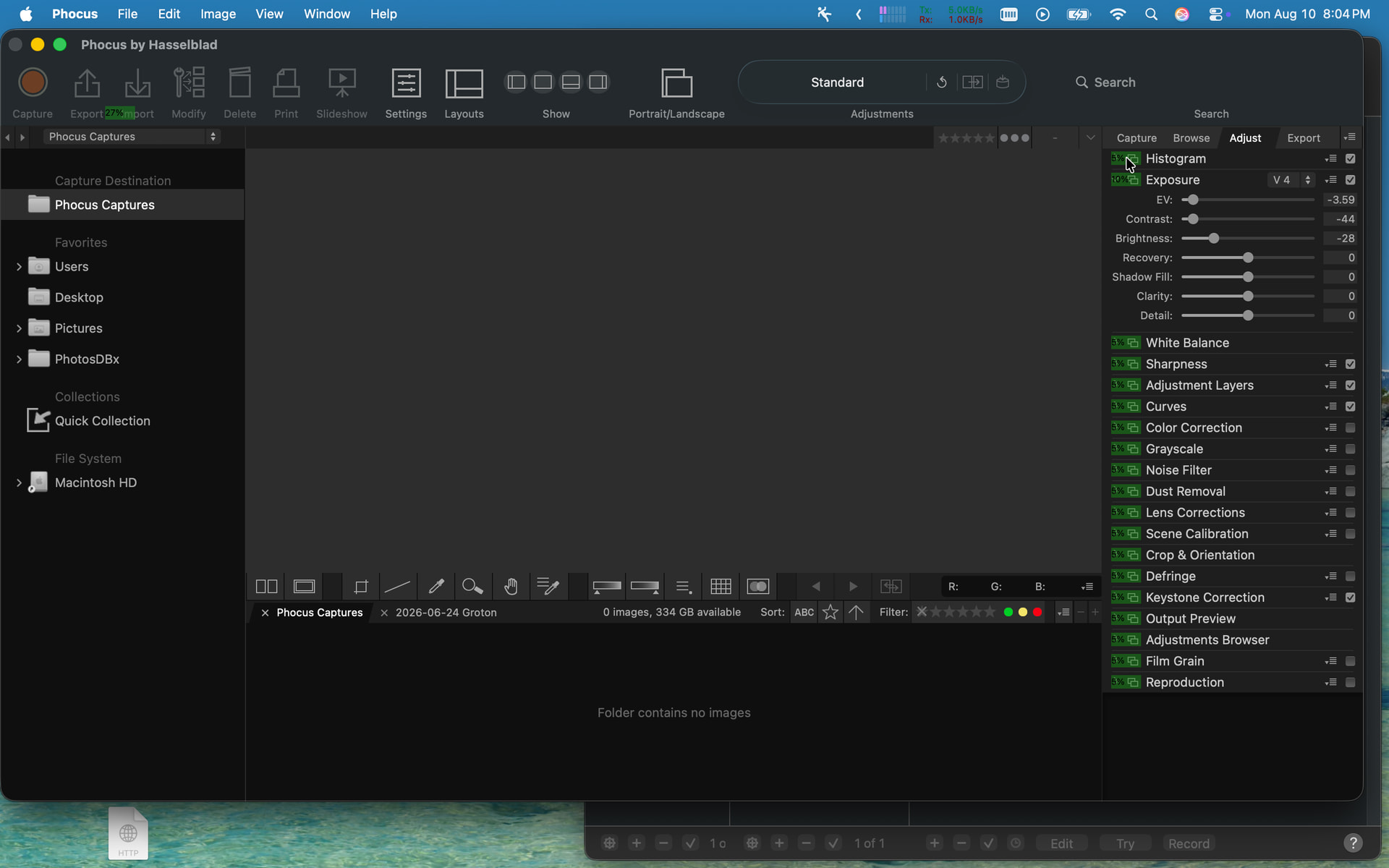Click Record in the background window
The height and width of the screenshot is (868, 1389).
pyautogui.click(x=1189, y=843)
